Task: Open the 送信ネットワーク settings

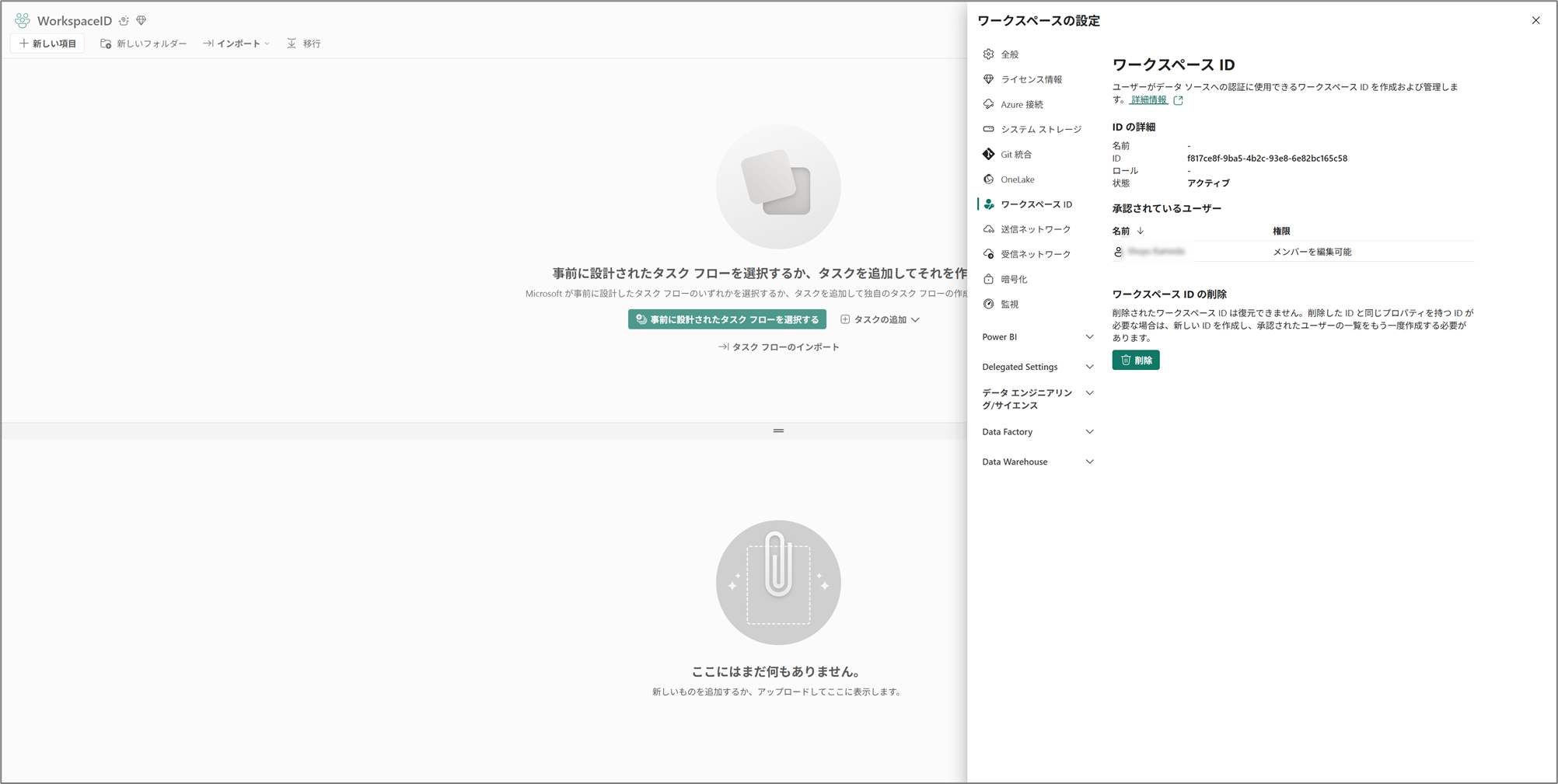Action: pos(1035,229)
